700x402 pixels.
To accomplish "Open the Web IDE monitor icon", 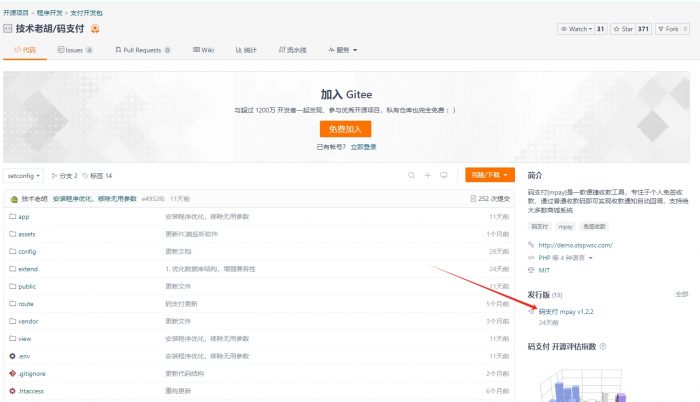I will (443, 175).
